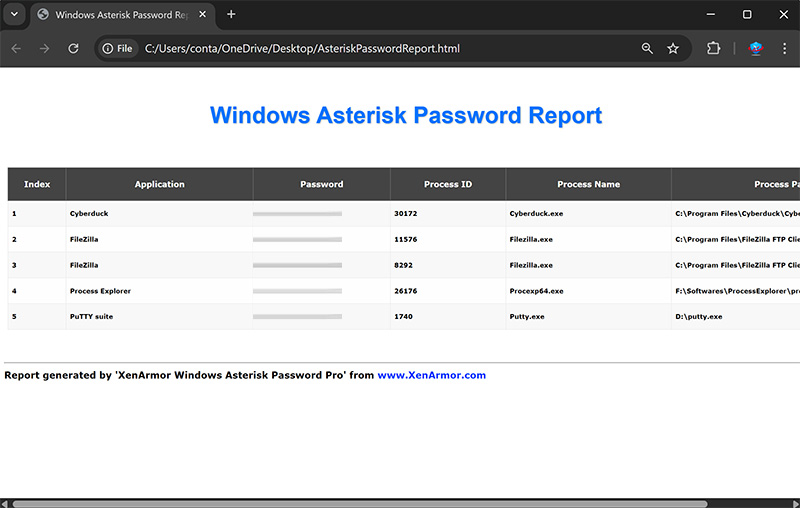Select the Process Explorer application cell
Screen dimensions: 800x508
coord(159,291)
